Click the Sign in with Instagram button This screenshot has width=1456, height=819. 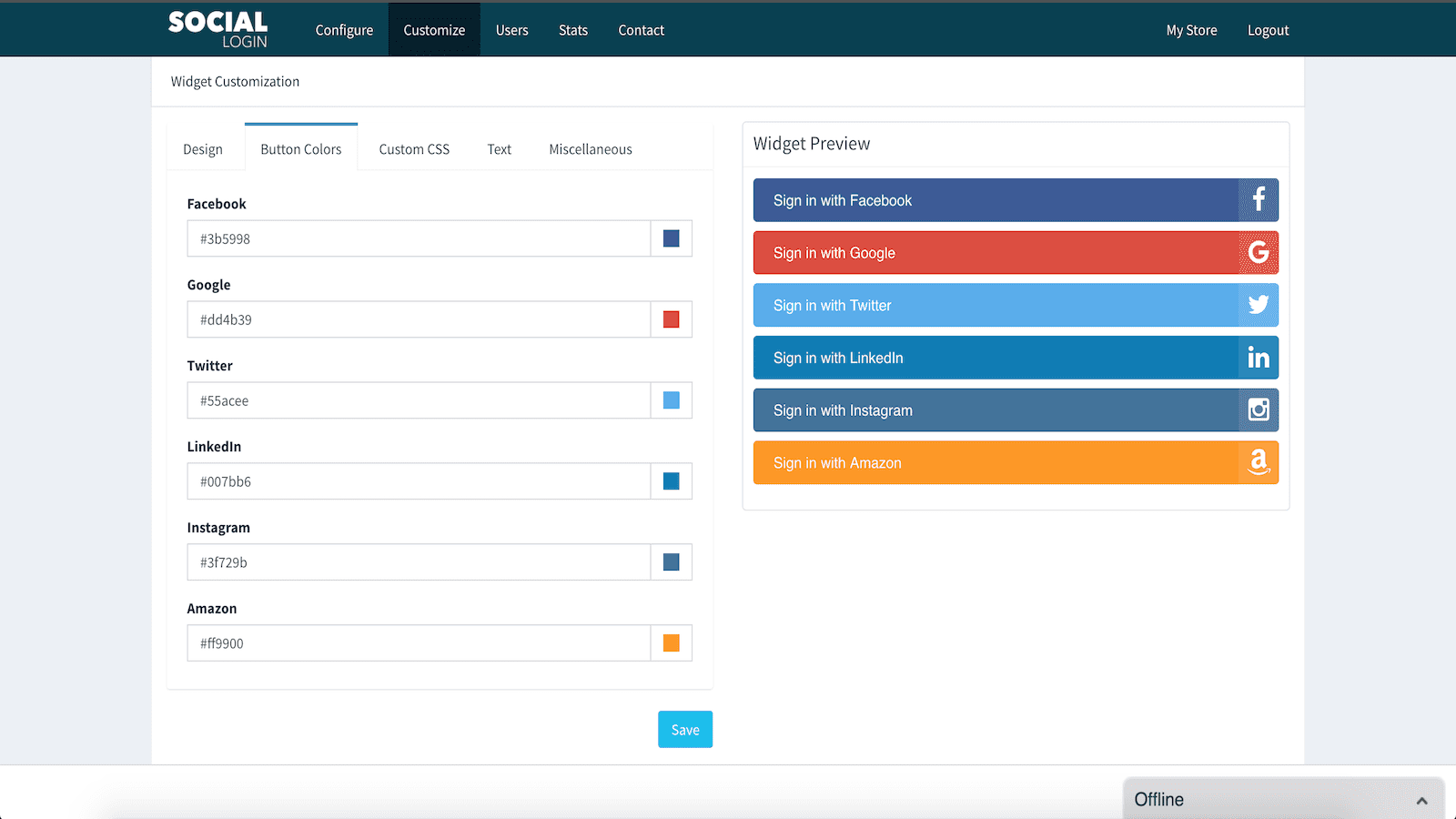click(1016, 410)
